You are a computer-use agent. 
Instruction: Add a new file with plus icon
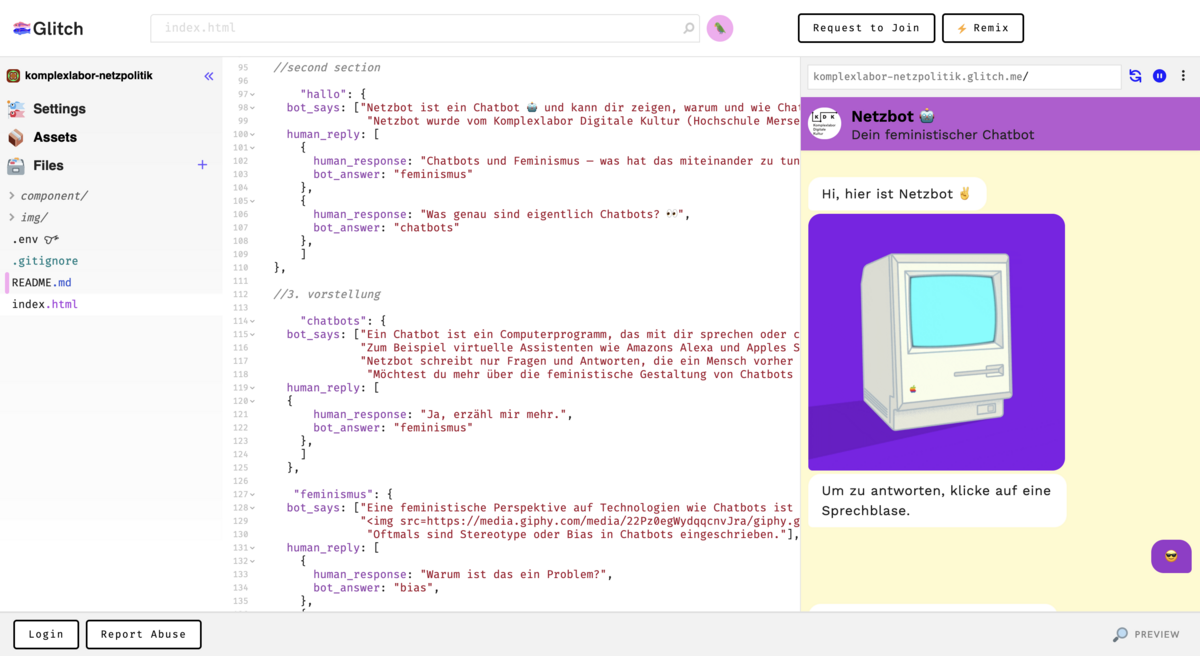point(202,165)
